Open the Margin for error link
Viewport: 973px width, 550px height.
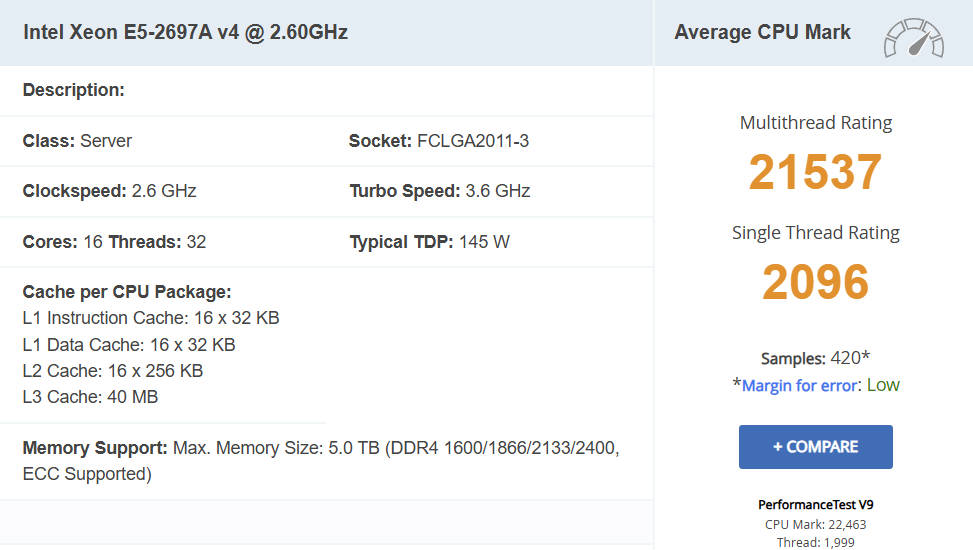[800, 385]
